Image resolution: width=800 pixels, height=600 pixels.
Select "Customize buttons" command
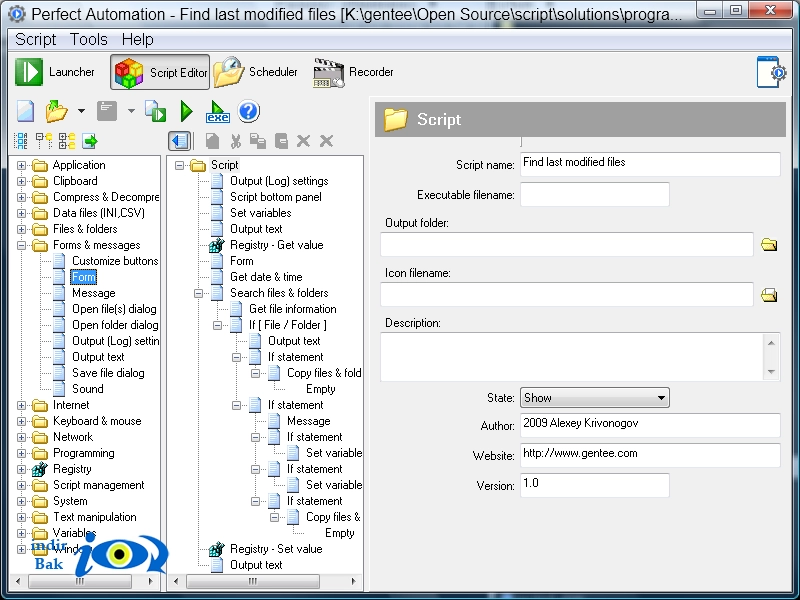click(115, 261)
